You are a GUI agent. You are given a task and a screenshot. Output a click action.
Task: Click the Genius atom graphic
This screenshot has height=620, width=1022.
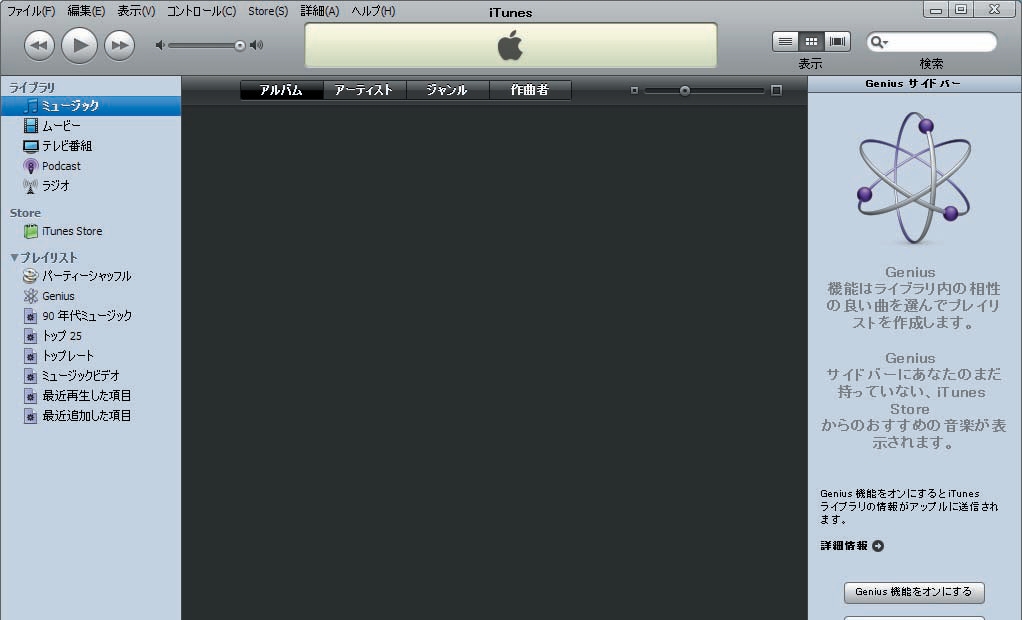pyautogui.click(x=914, y=177)
